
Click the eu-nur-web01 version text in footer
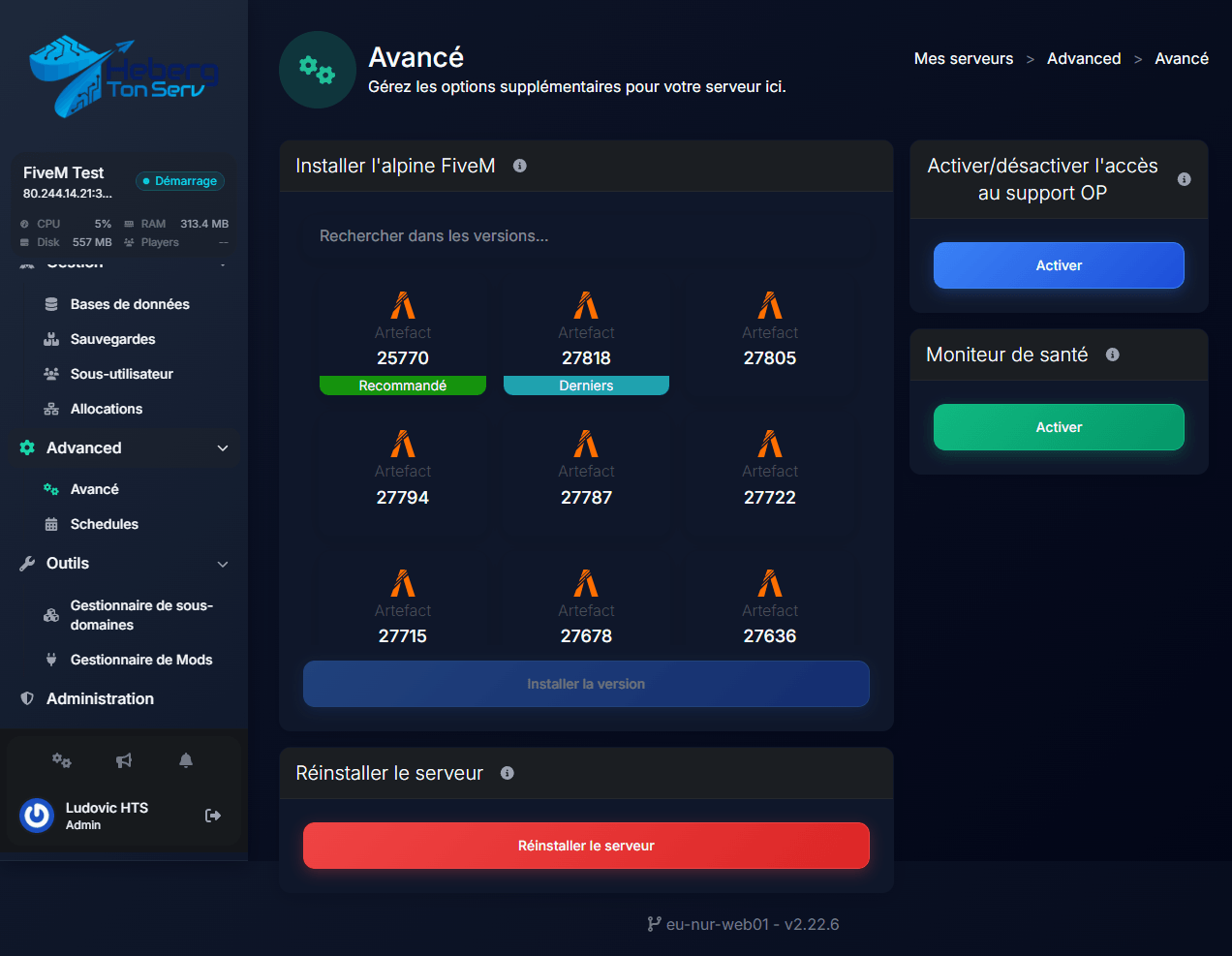[753, 924]
